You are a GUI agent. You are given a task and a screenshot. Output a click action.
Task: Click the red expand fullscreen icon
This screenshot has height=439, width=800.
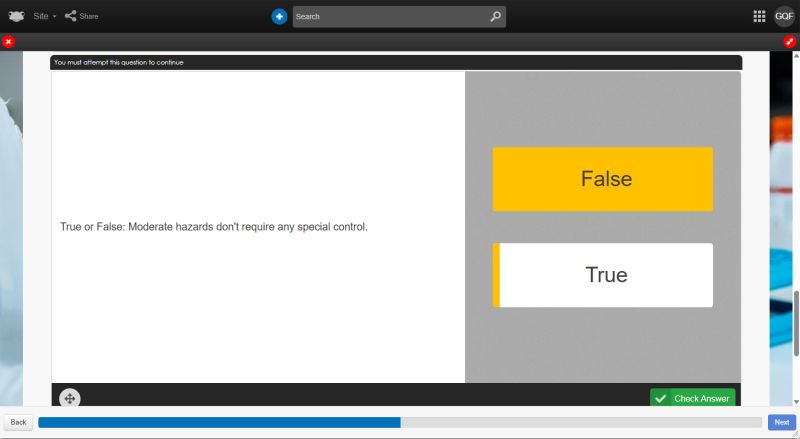point(790,41)
